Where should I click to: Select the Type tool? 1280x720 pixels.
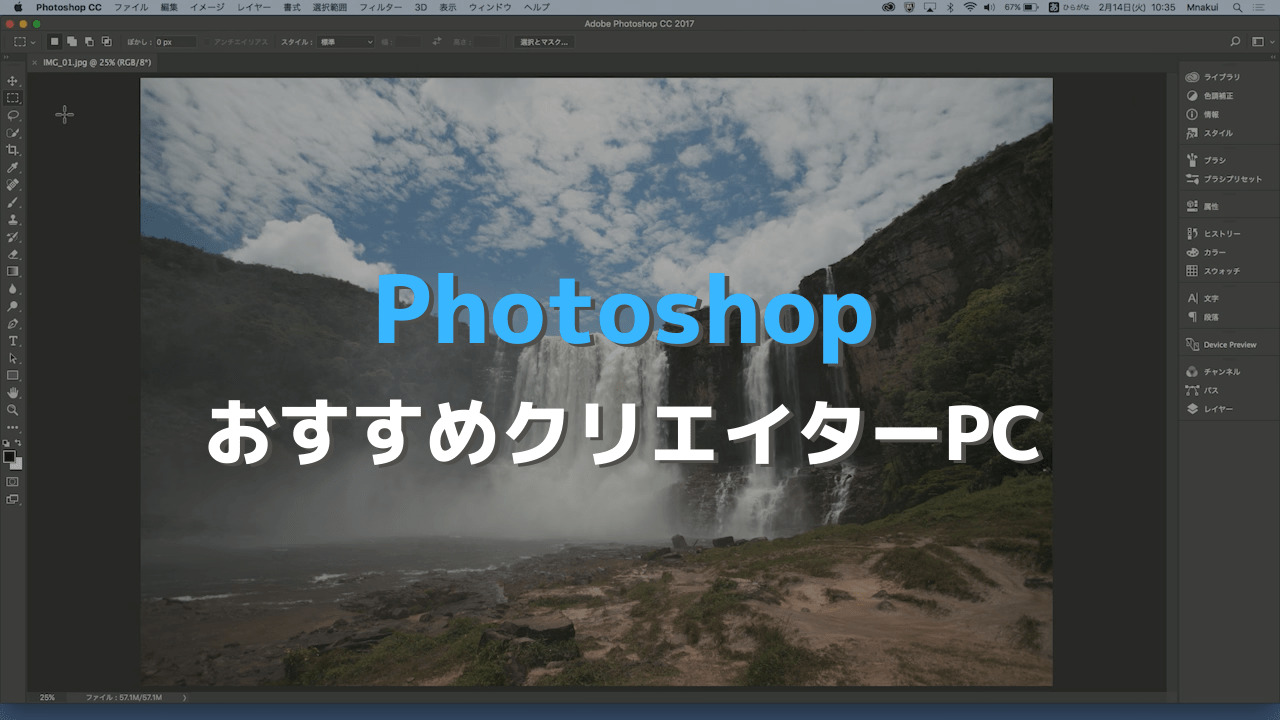click(x=13, y=341)
